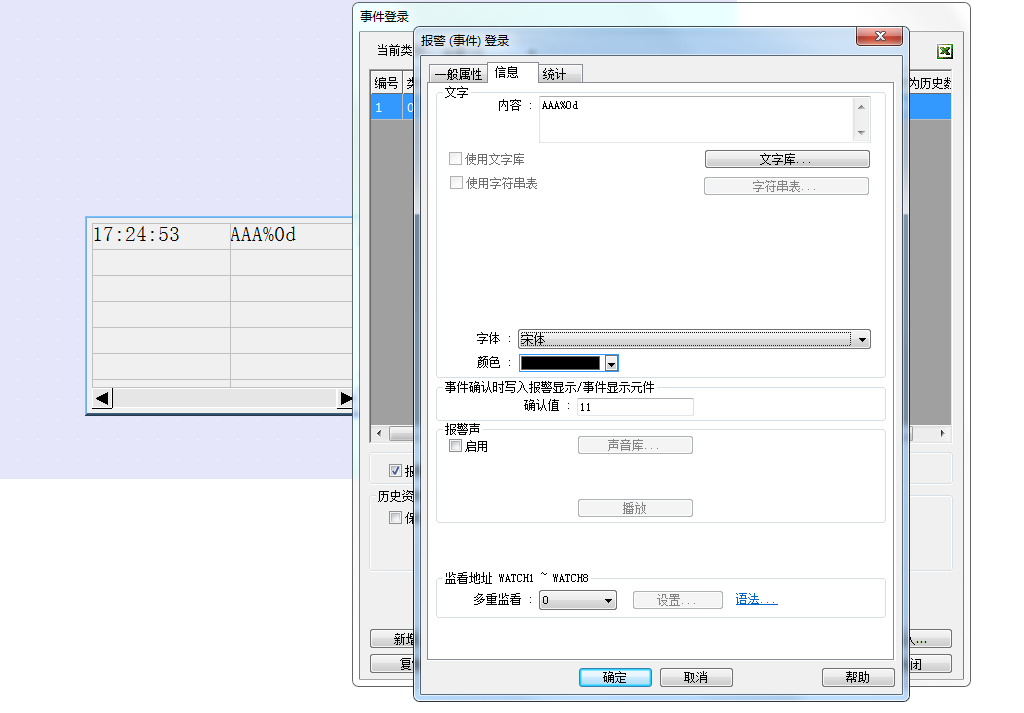1024x713 pixels.
Task: Open the 字体 font dropdown
Action: click(x=862, y=340)
